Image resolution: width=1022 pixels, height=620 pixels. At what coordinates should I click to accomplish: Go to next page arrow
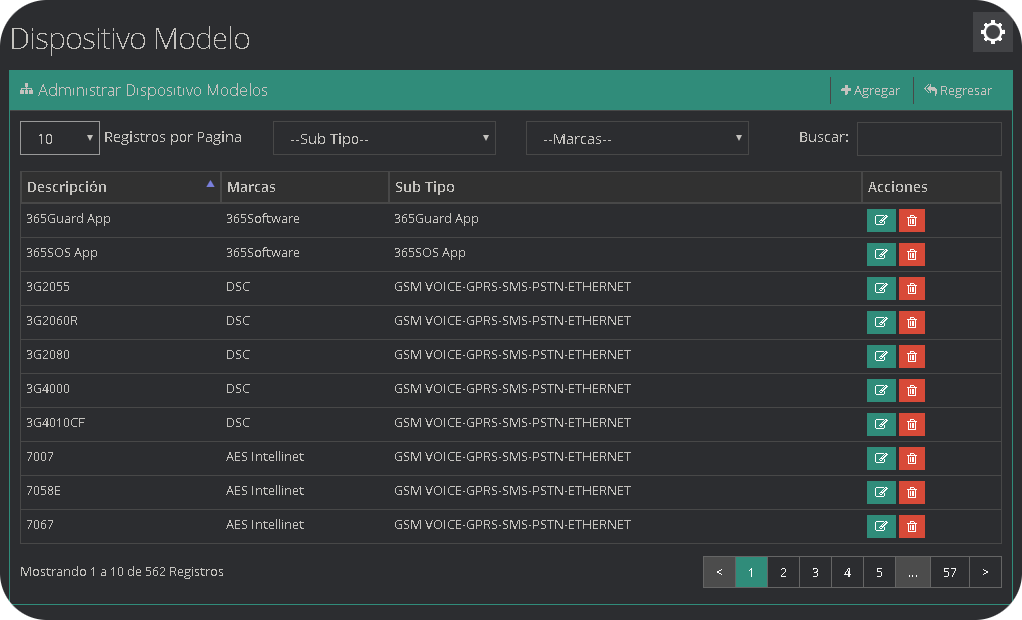[985, 572]
